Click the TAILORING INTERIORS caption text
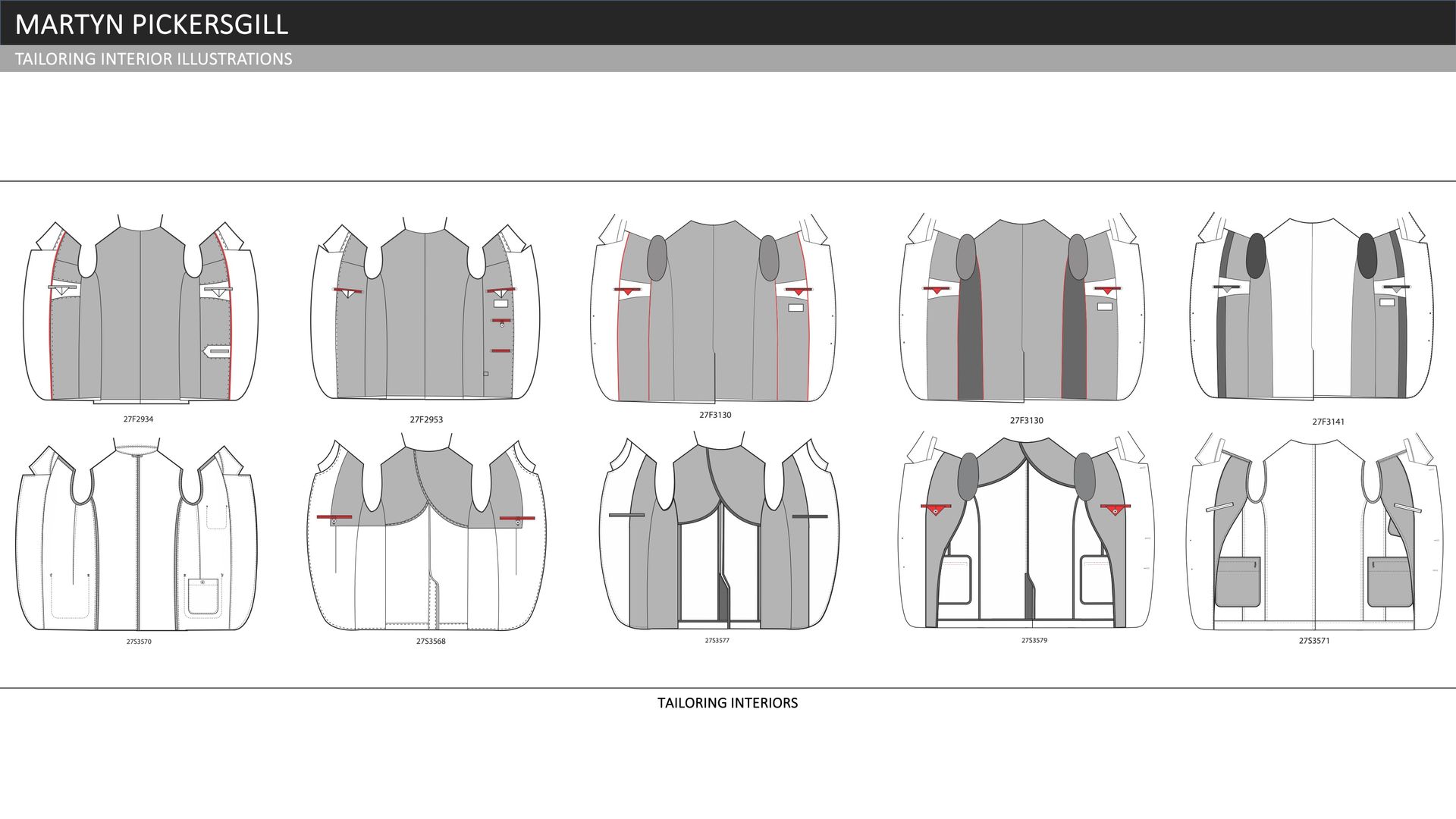 tap(727, 703)
